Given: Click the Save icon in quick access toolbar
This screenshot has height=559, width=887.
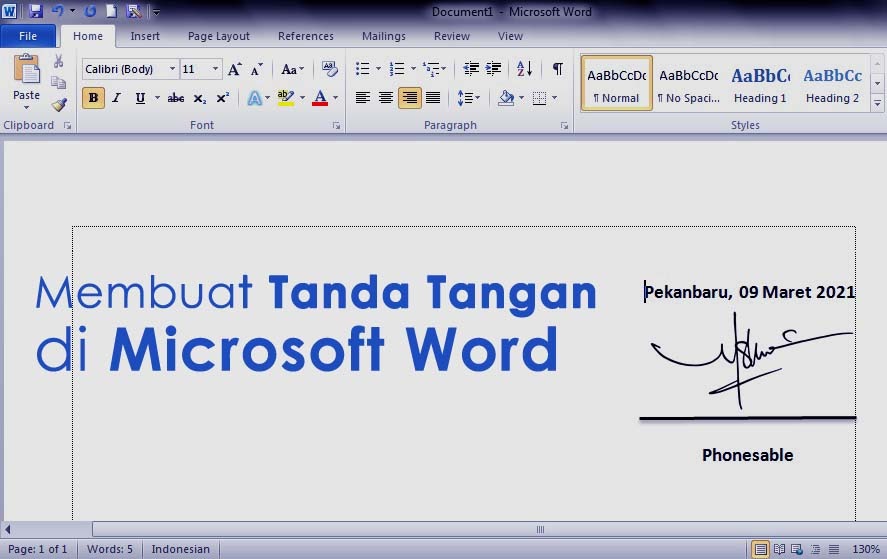Looking at the screenshot, I should click(36, 11).
